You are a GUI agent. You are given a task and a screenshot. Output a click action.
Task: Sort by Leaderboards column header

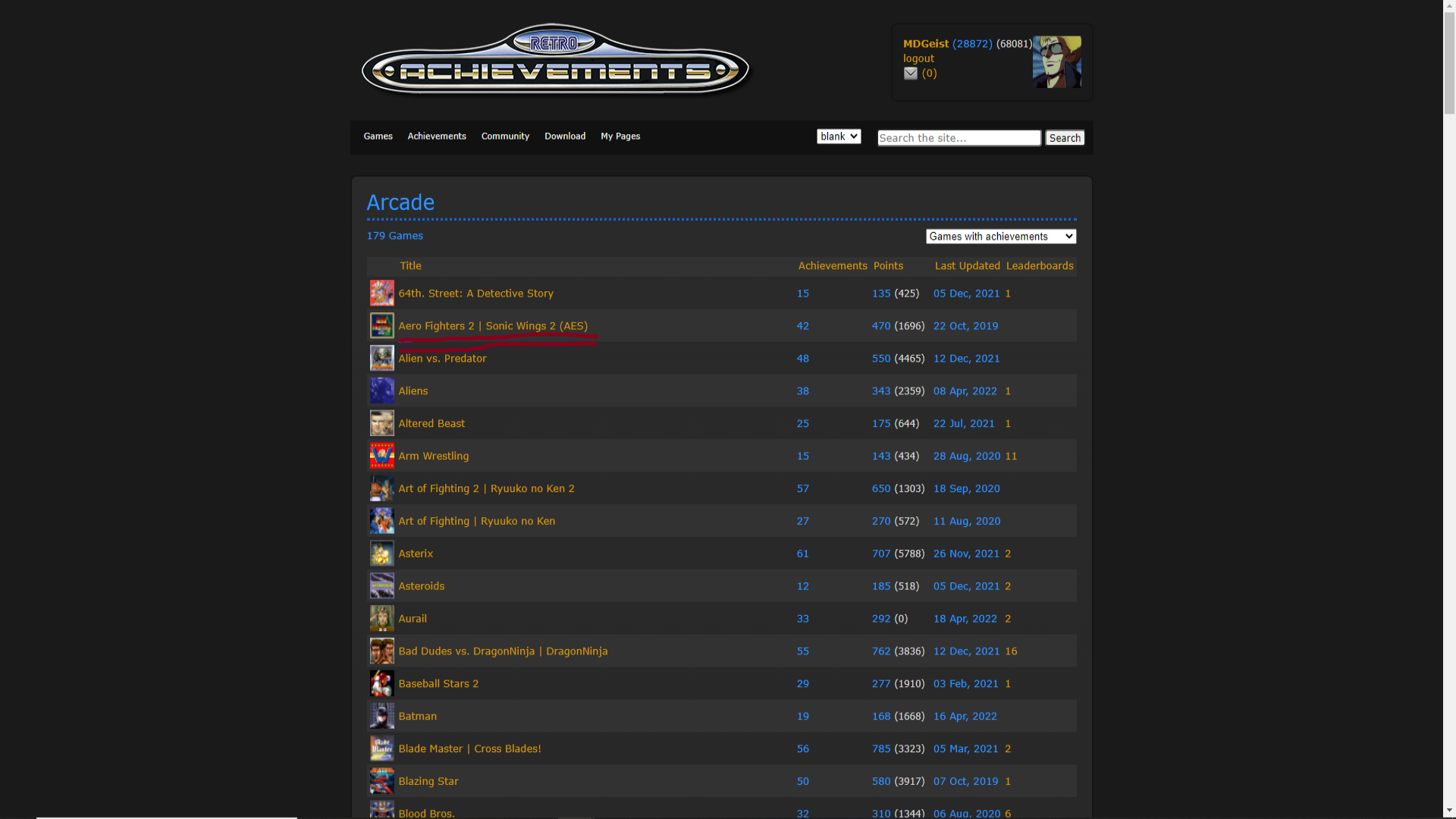(x=1040, y=266)
